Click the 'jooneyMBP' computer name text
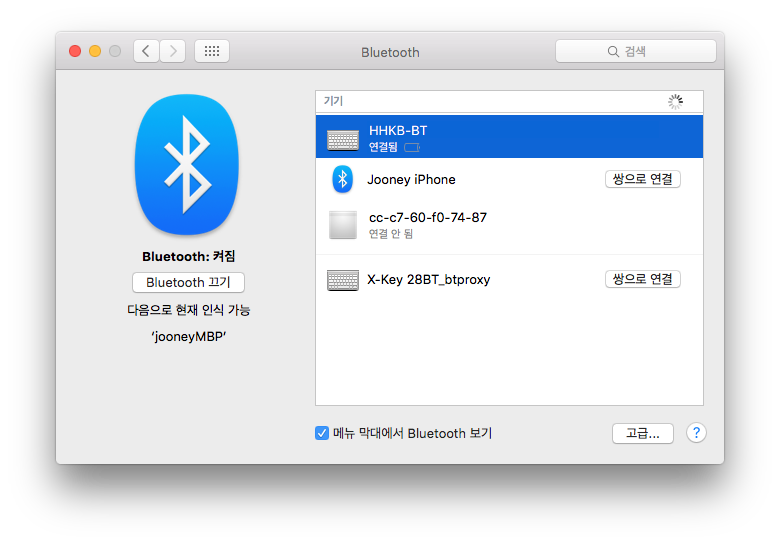This screenshot has width=780, height=544. 189,337
